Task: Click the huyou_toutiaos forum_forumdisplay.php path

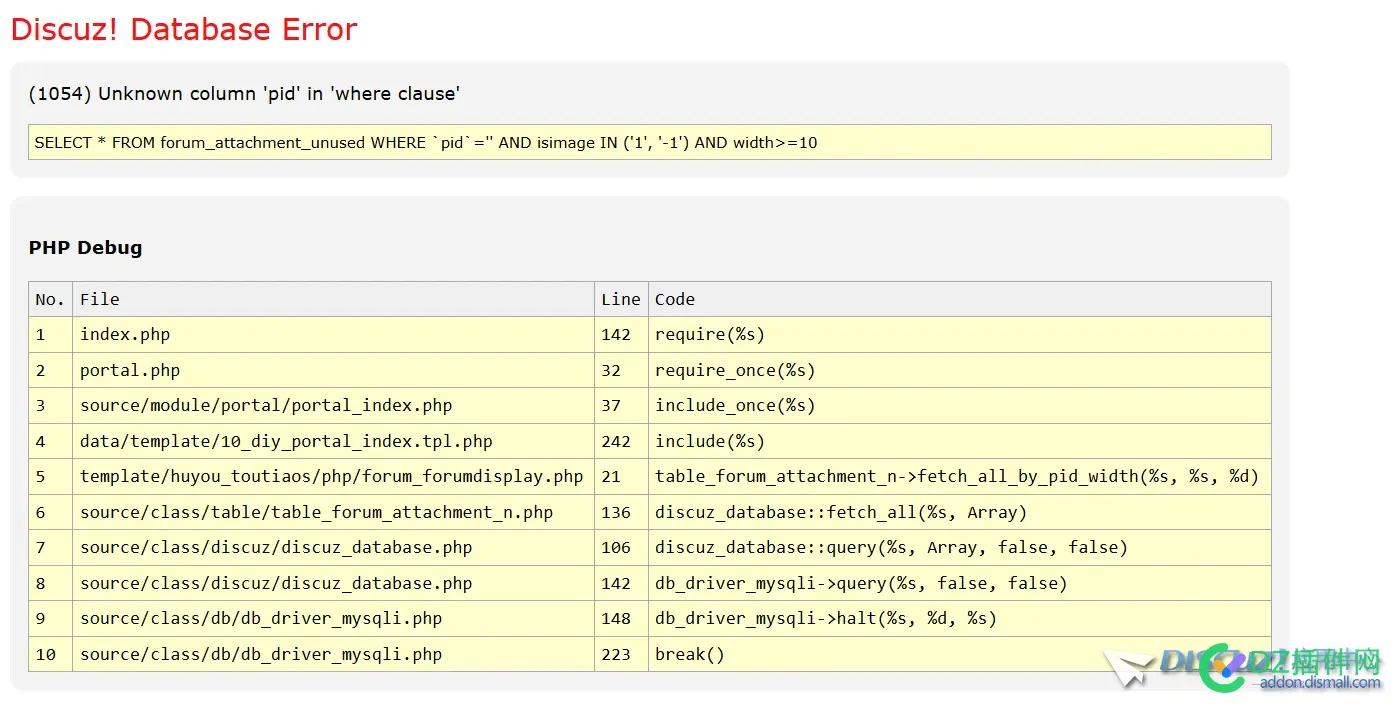Action: (331, 477)
